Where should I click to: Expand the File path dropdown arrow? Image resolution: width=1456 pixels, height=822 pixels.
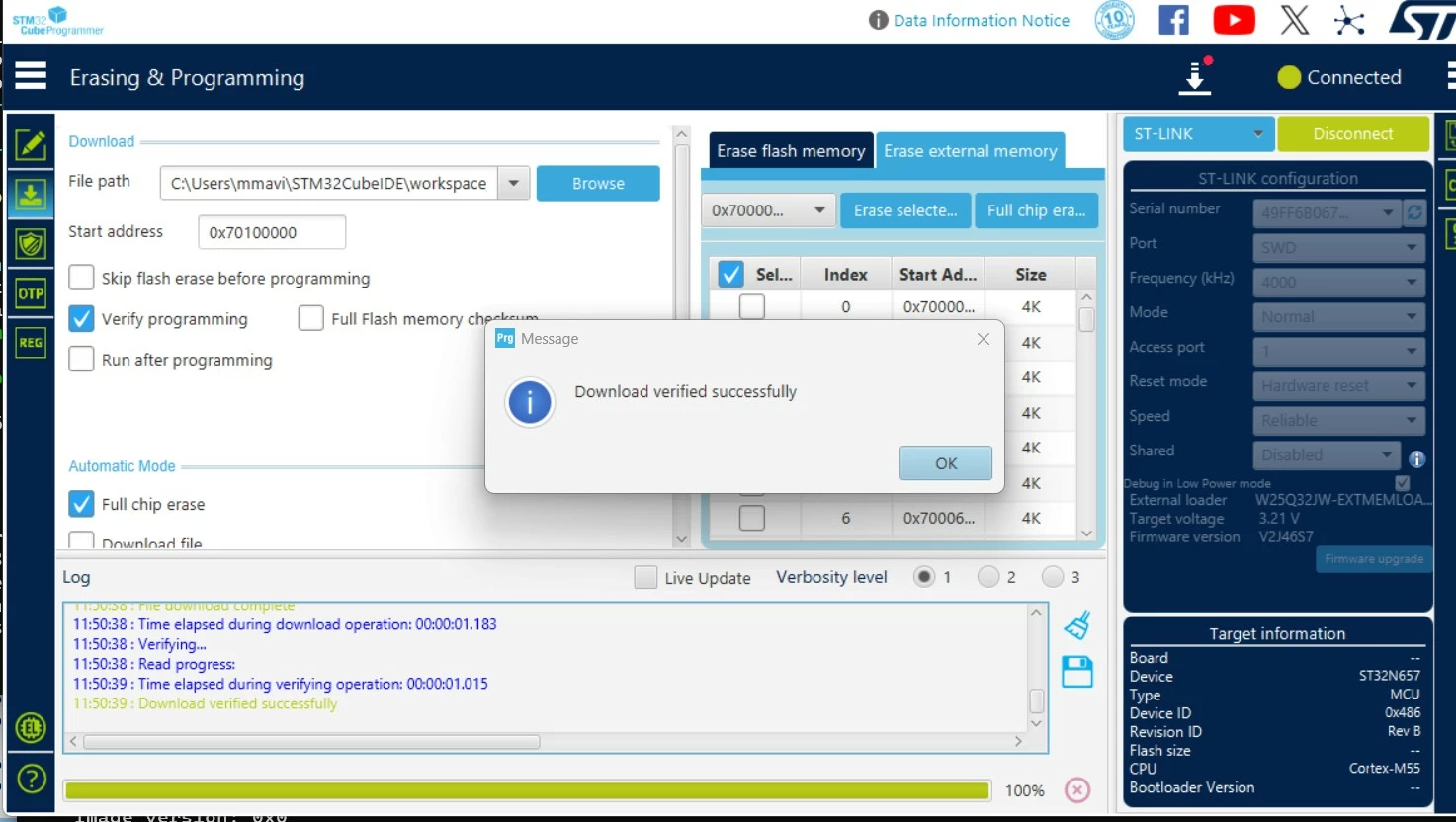point(514,183)
